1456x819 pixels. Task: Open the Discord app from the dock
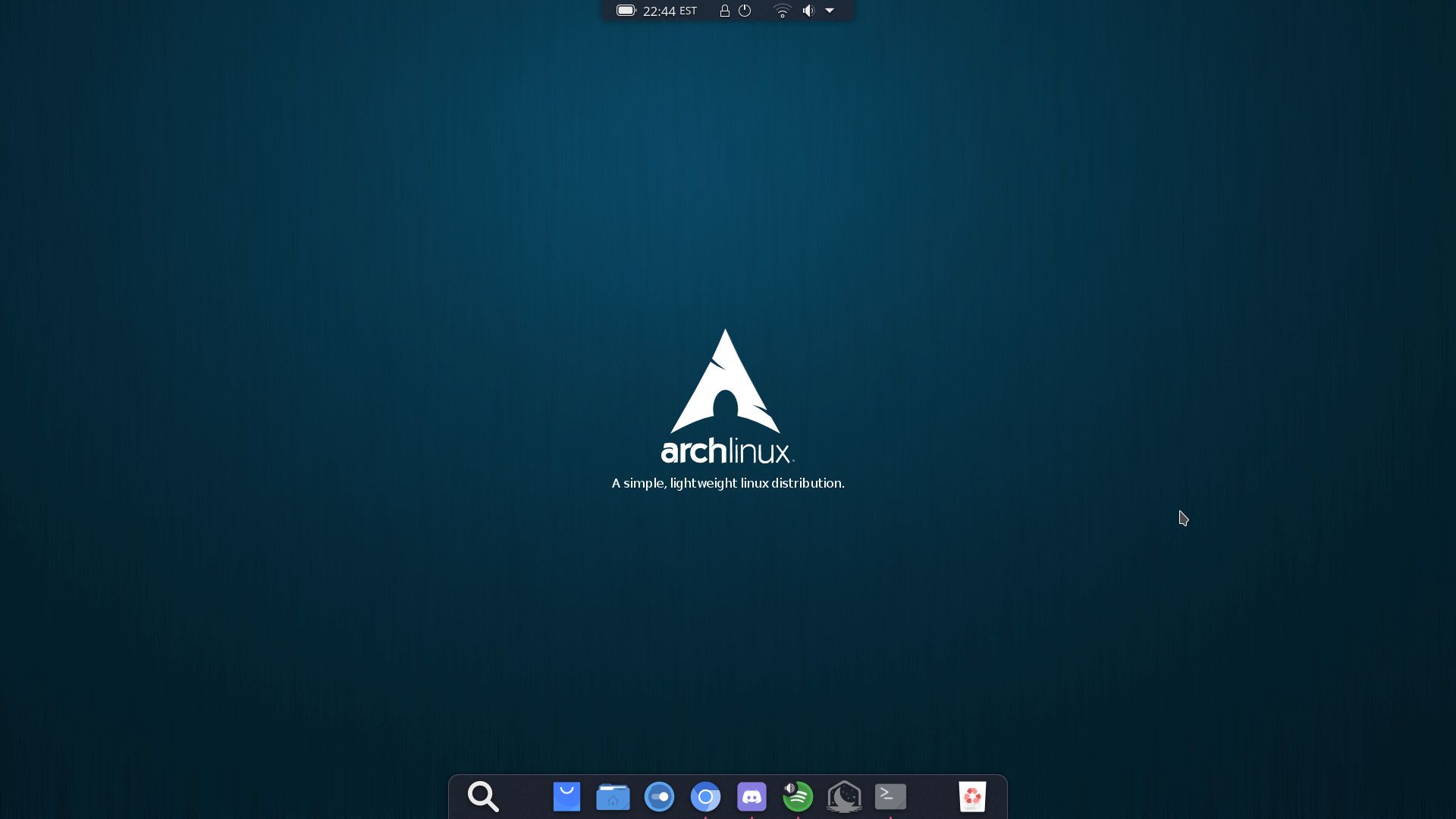pos(752,797)
